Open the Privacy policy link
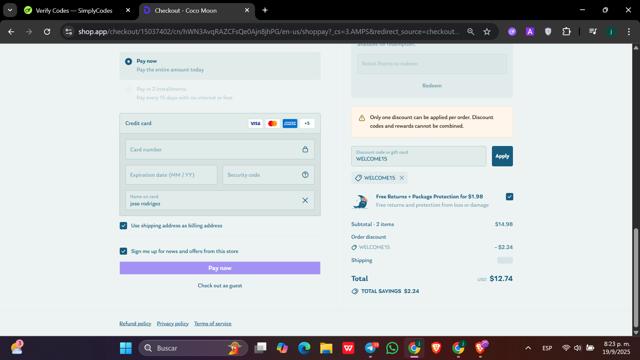The height and width of the screenshot is (360, 640). 173,324
